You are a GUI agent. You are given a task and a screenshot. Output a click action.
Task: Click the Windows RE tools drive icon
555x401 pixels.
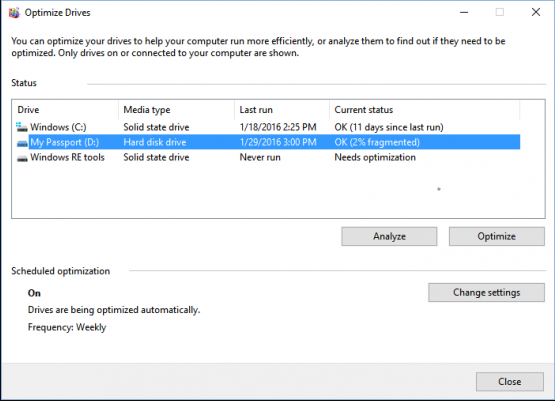tap(22, 158)
